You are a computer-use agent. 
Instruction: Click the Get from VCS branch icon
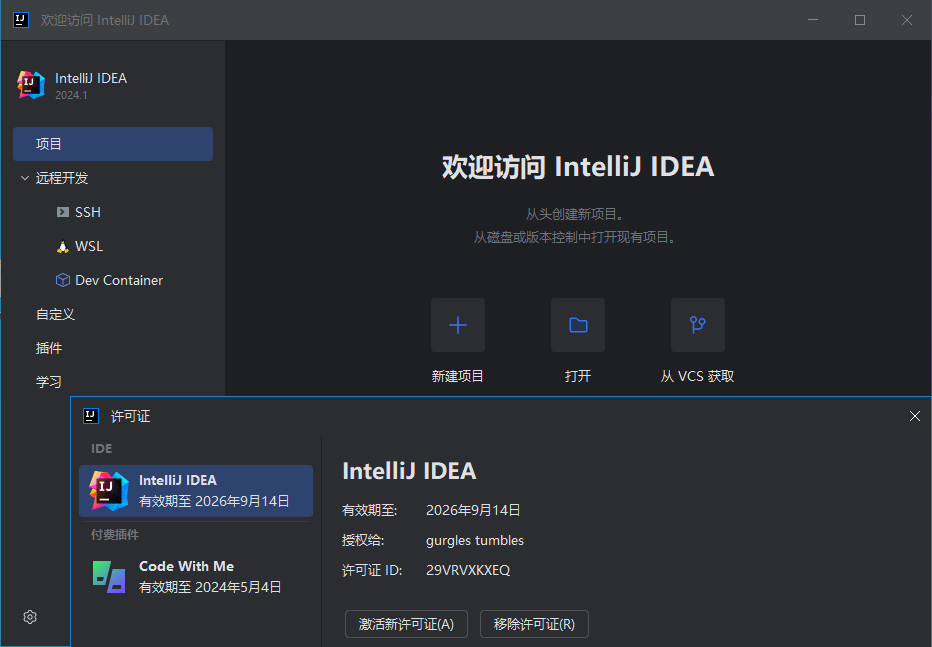tap(698, 325)
